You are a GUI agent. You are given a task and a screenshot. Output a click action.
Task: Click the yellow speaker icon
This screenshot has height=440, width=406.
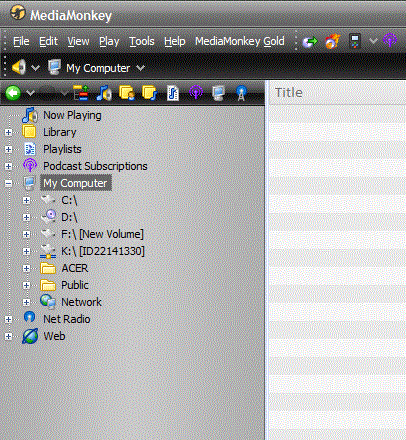[x=19, y=67]
